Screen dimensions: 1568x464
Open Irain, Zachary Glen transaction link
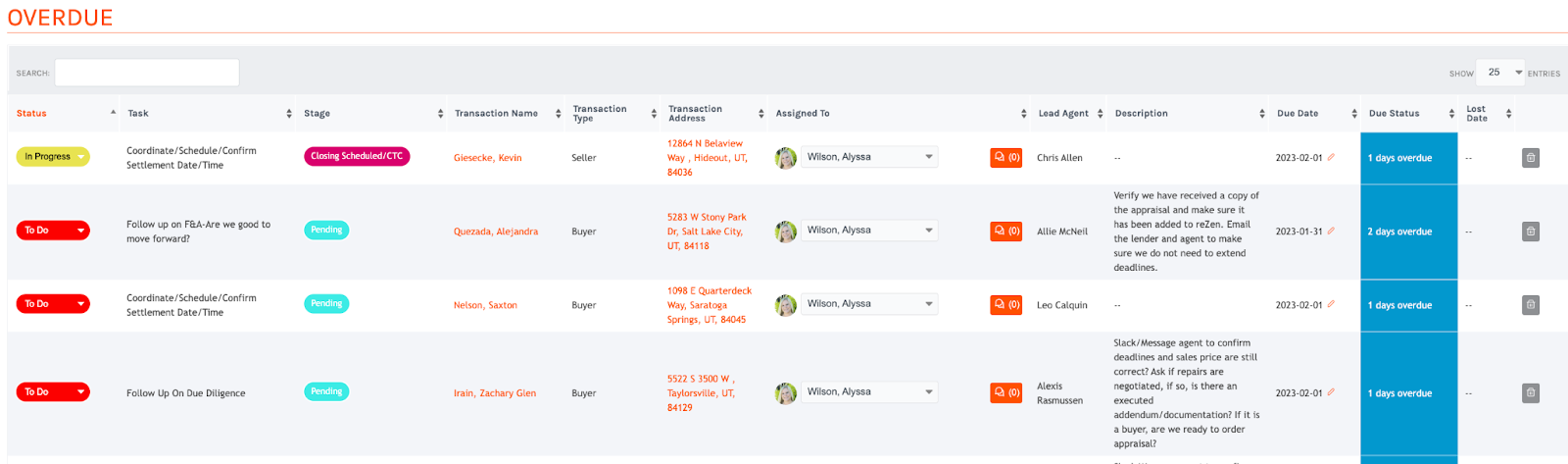click(495, 393)
